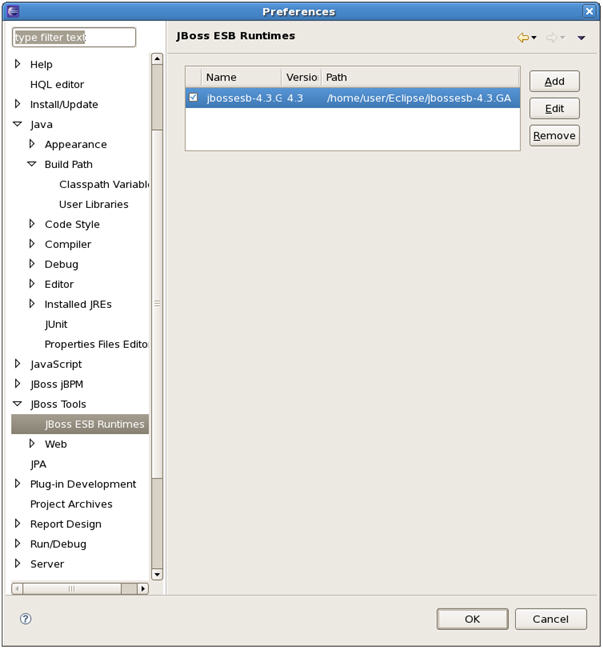Click the back navigation arrow icon

pyautogui.click(x=522, y=38)
